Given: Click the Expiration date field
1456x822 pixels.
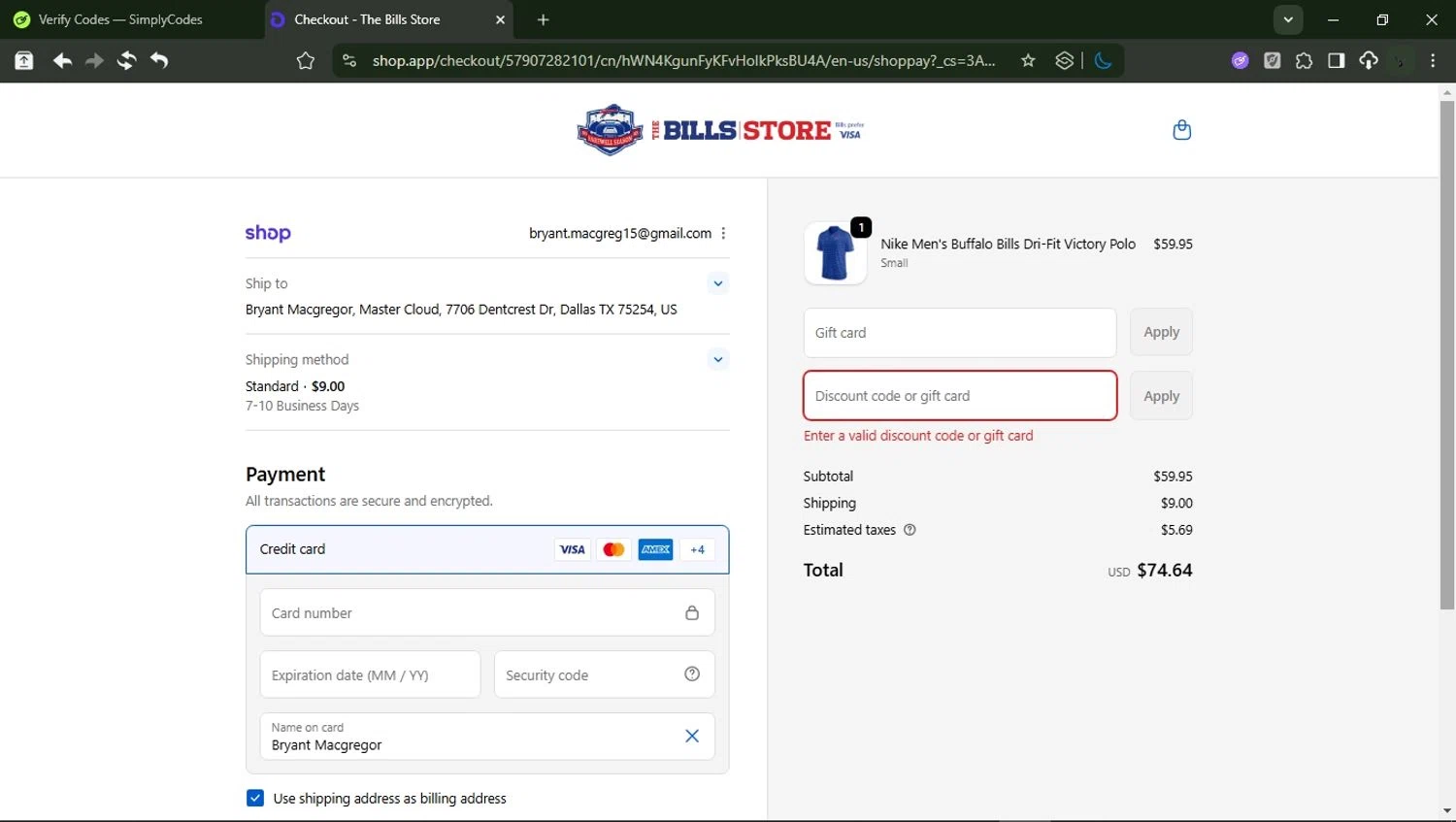Looking at the screenshot, I should coord(370,674).
